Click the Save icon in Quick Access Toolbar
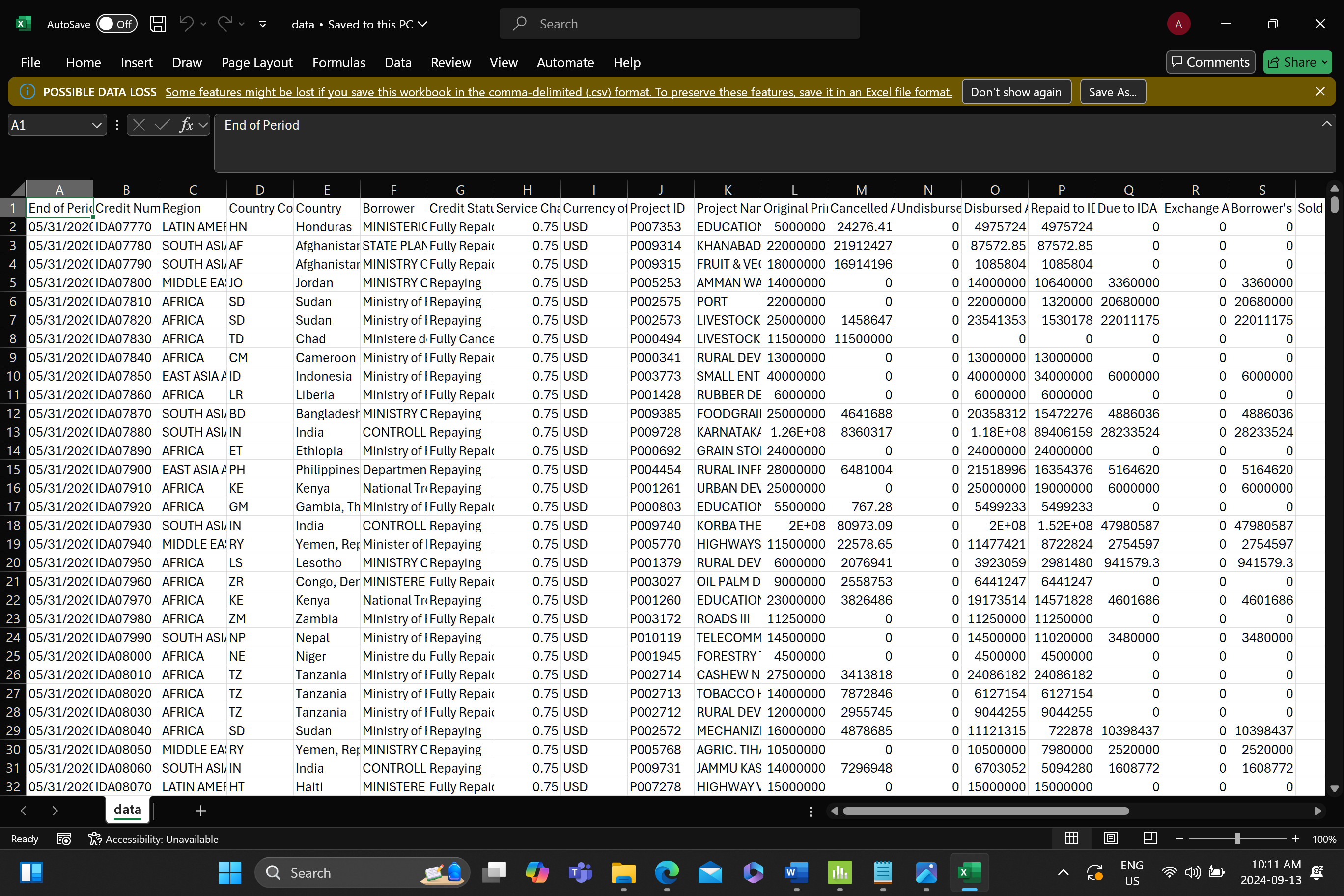 tap(158, 24)
